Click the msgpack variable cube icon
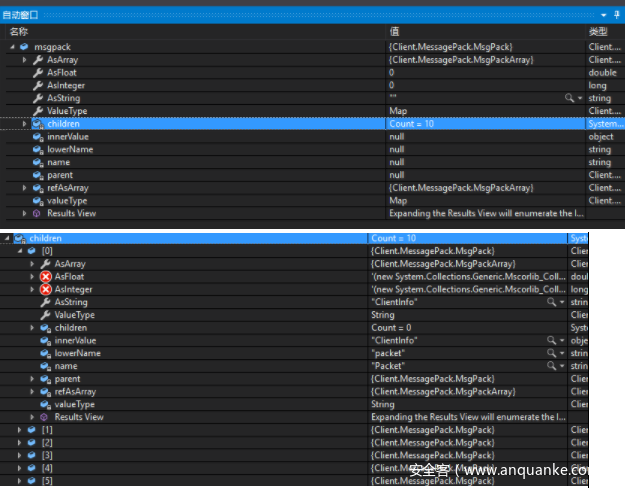 (x=24, y=46)
